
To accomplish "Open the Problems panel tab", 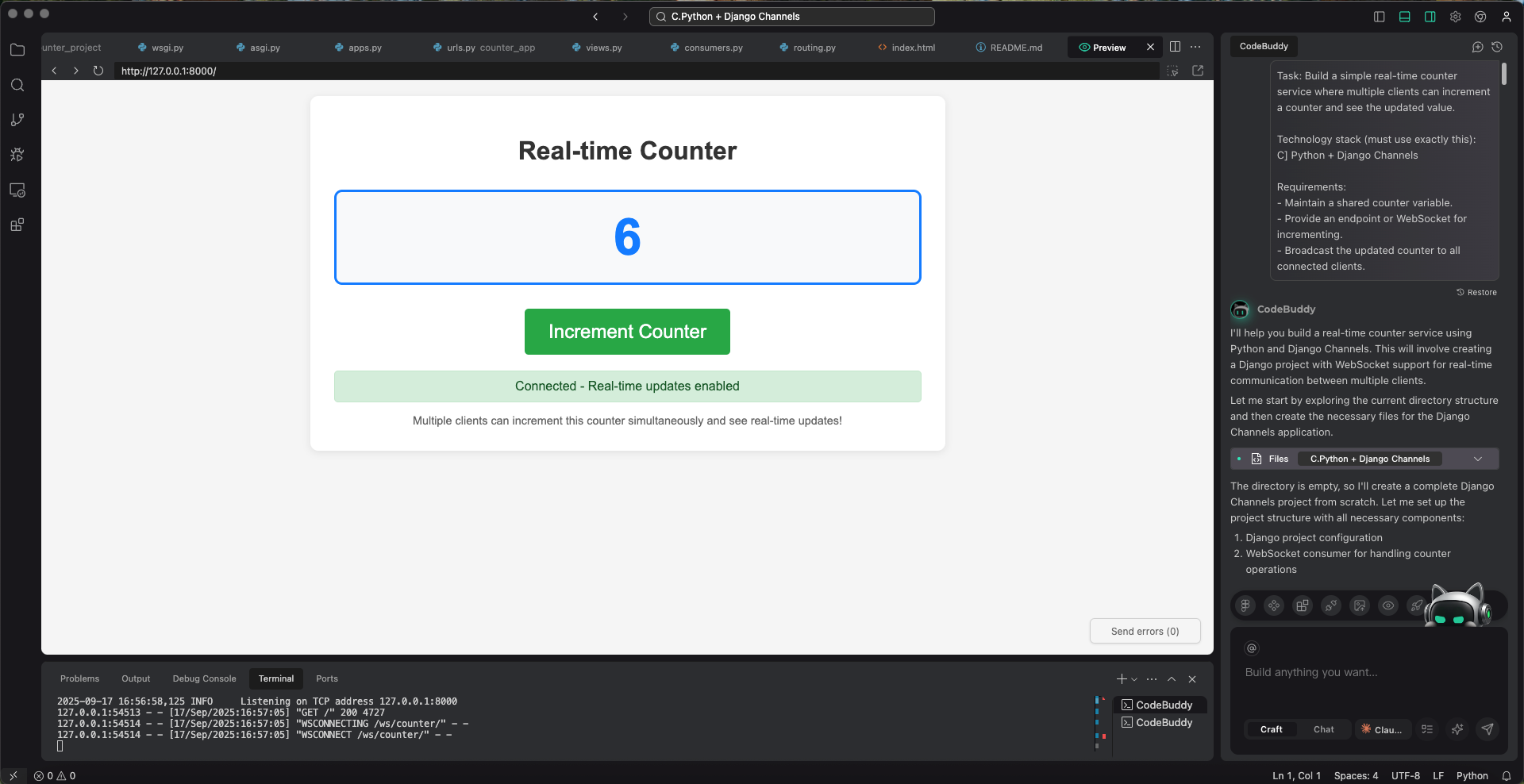I will pos(79,678).
